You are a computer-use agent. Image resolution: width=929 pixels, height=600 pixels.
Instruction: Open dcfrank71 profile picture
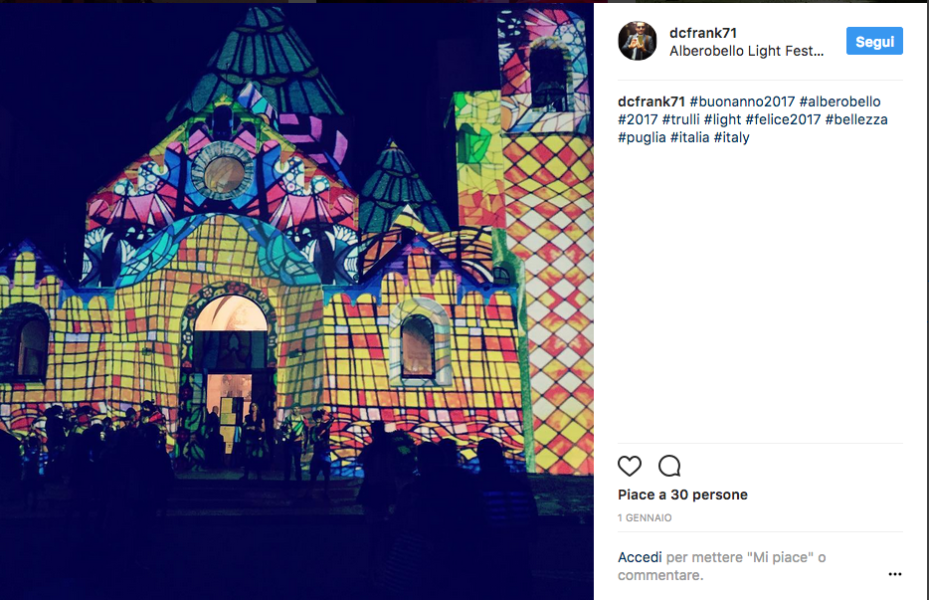click(x=637, y=41)
